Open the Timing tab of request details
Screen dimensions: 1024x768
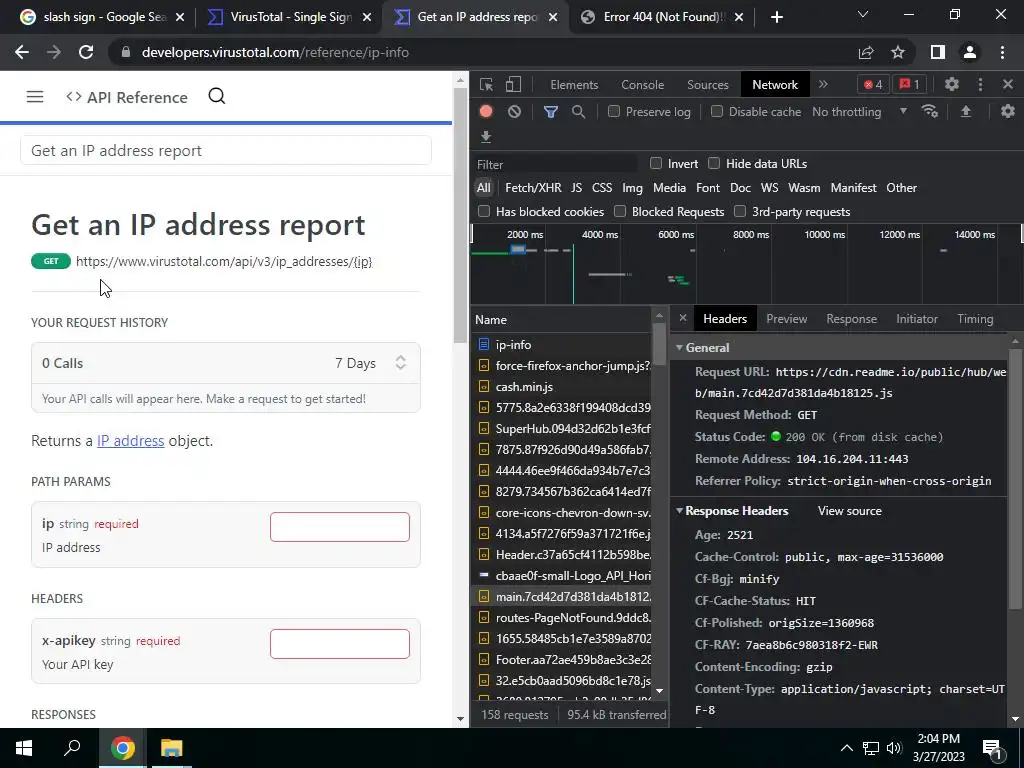pos(975,319)
